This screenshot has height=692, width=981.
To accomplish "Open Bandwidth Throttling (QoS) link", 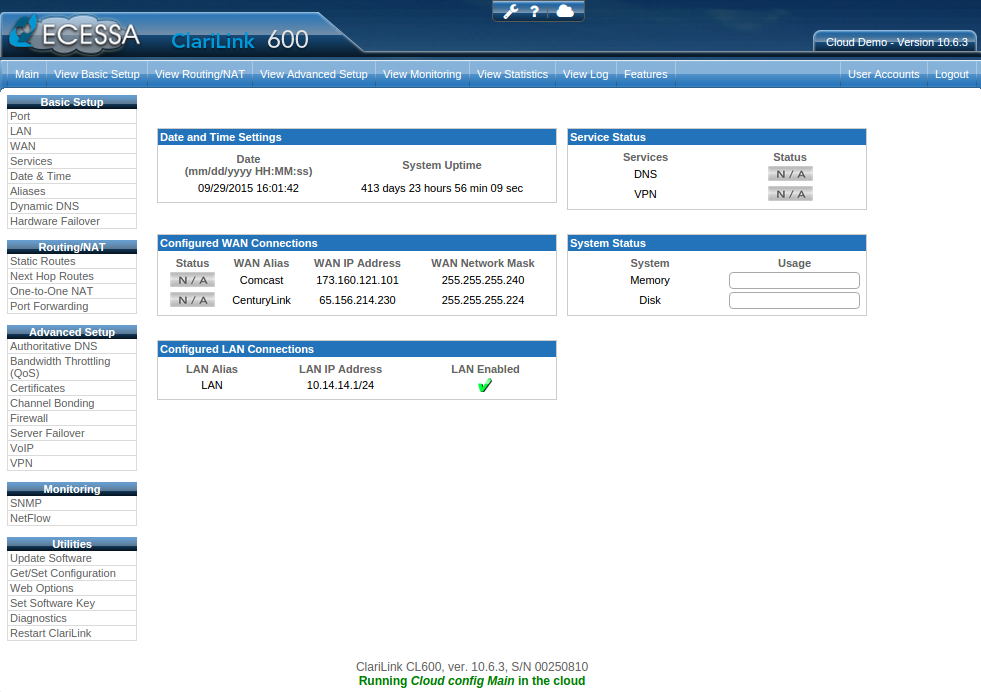I will [x=72, y=367].
